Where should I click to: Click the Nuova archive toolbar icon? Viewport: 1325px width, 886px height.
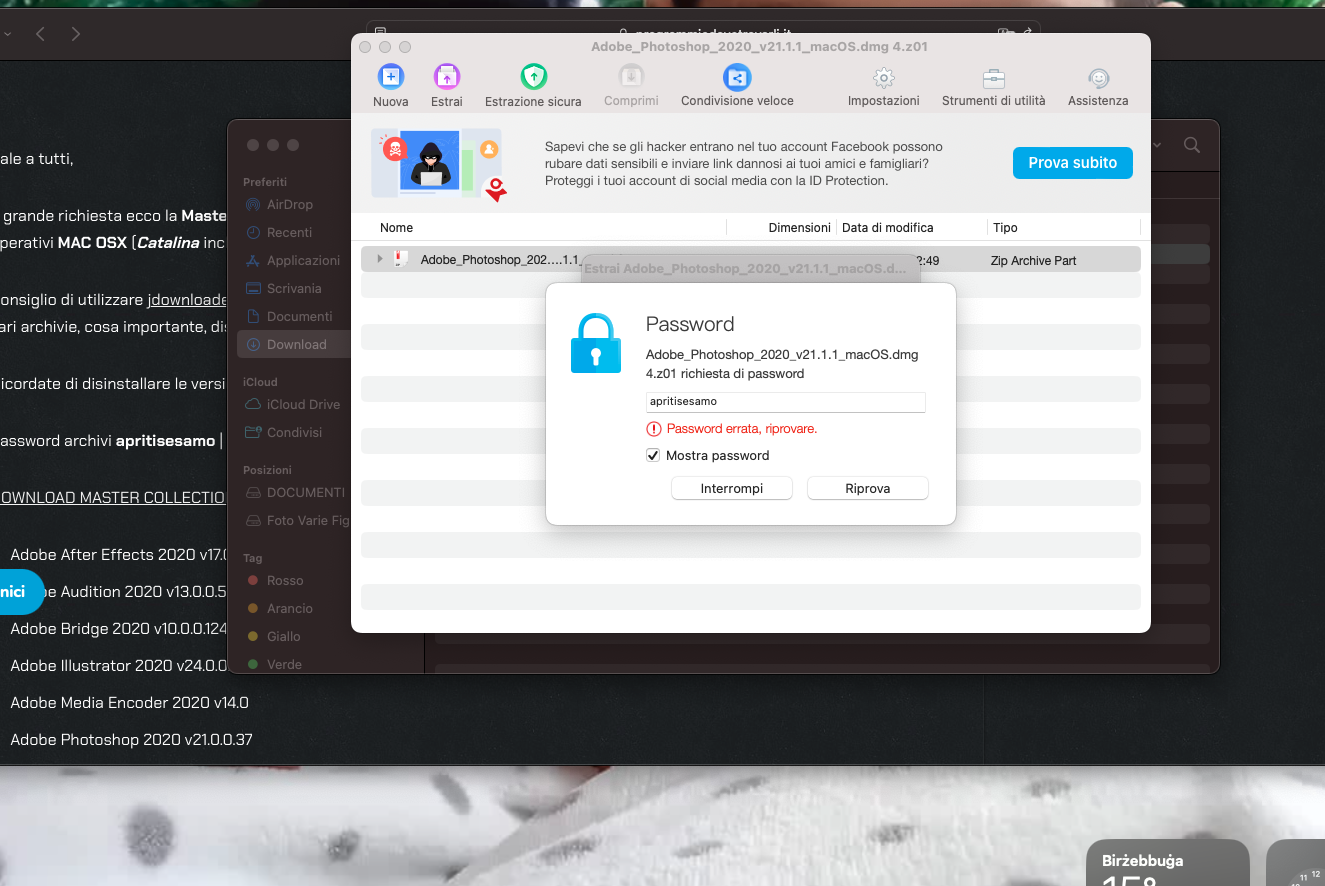click(x=390, y=77)
